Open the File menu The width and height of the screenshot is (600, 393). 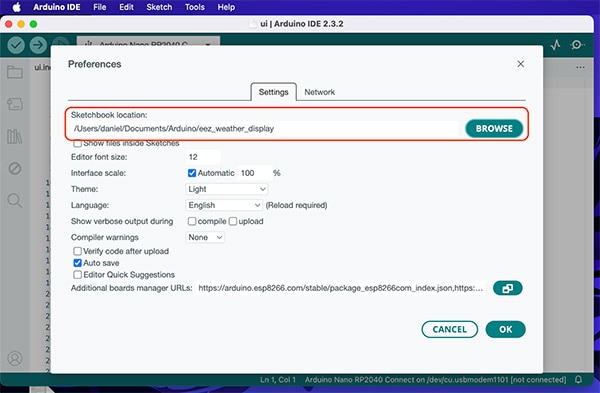tap(99, 7)
